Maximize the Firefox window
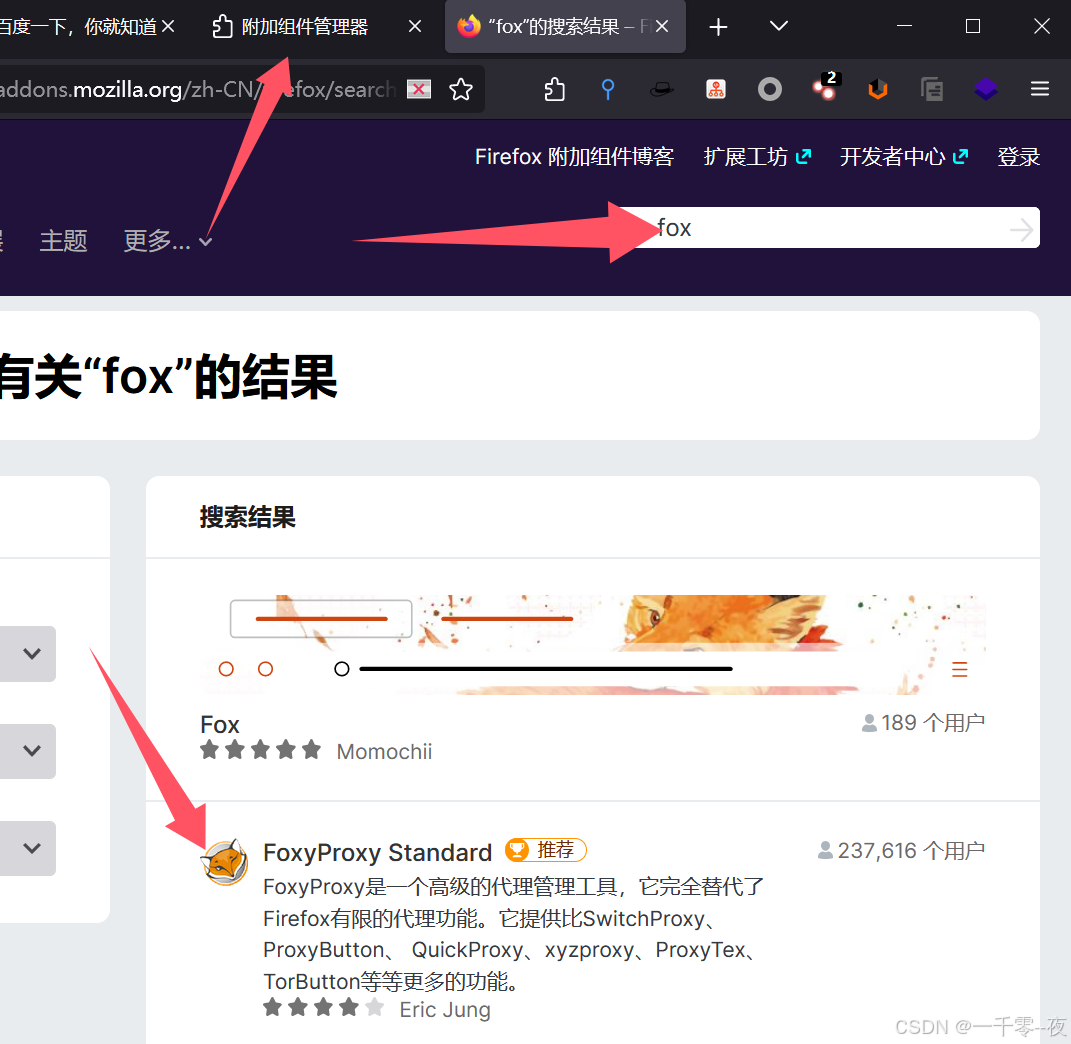The height and width of the screenshot is (1044, 1071). (973, 26)
